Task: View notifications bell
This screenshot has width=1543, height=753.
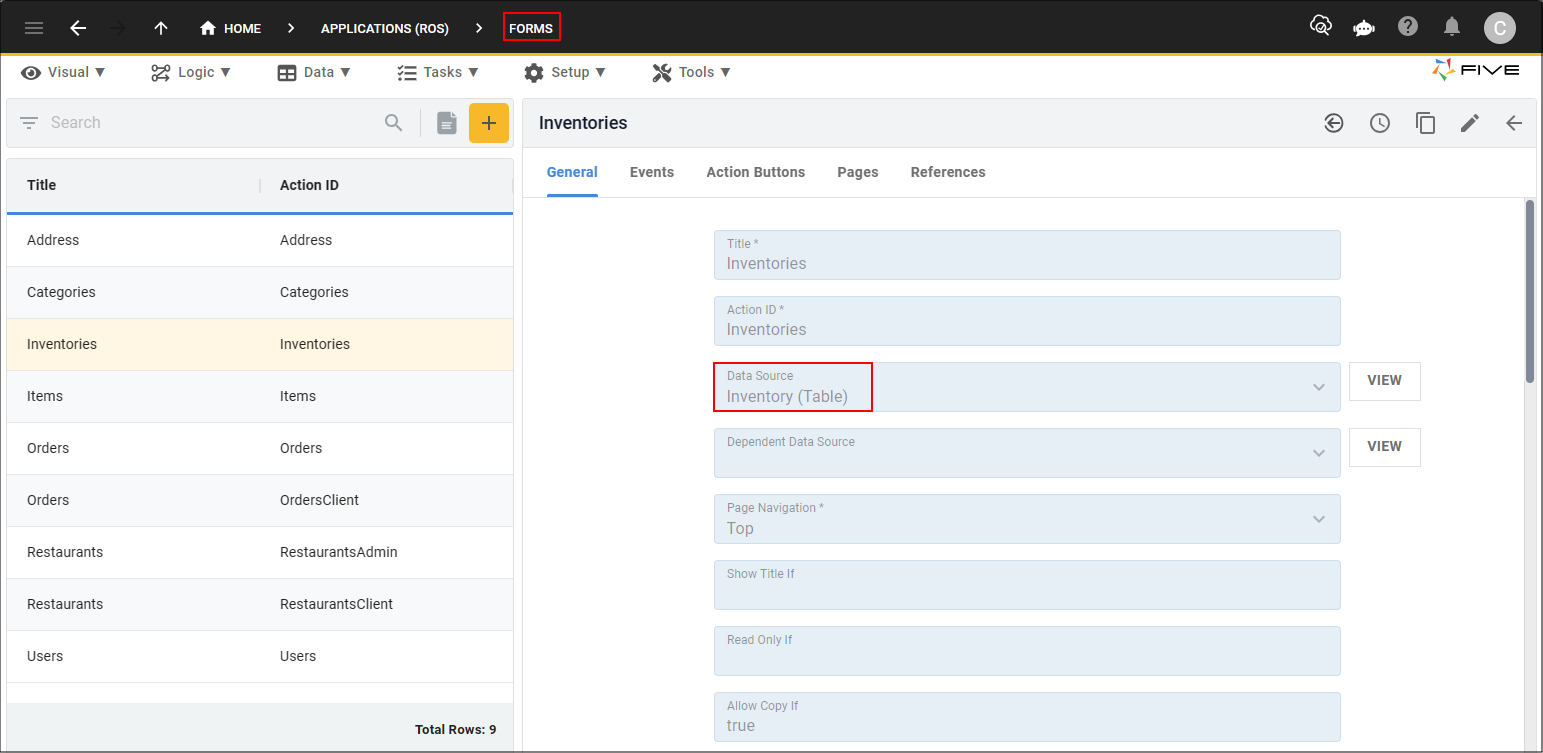Action: [x=1452, y=27]
